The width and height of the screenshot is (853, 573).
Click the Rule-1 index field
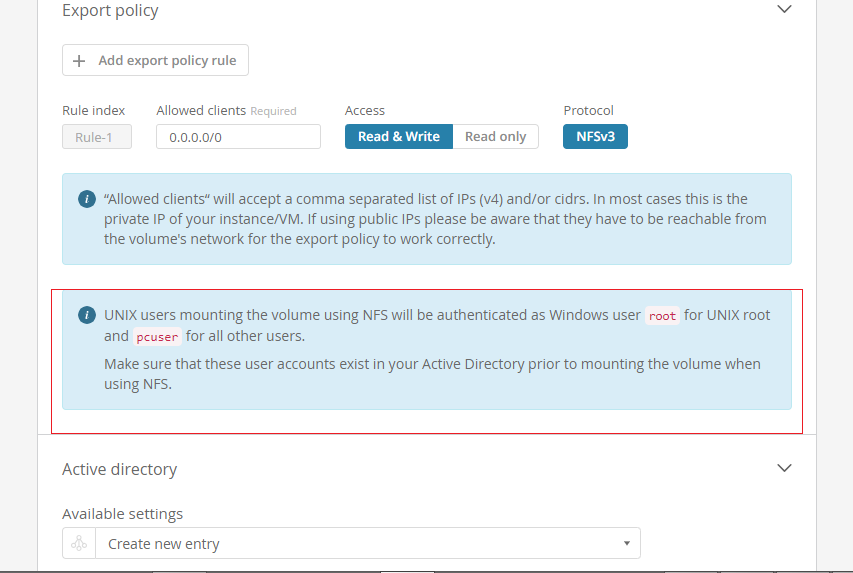coord(97,137)
